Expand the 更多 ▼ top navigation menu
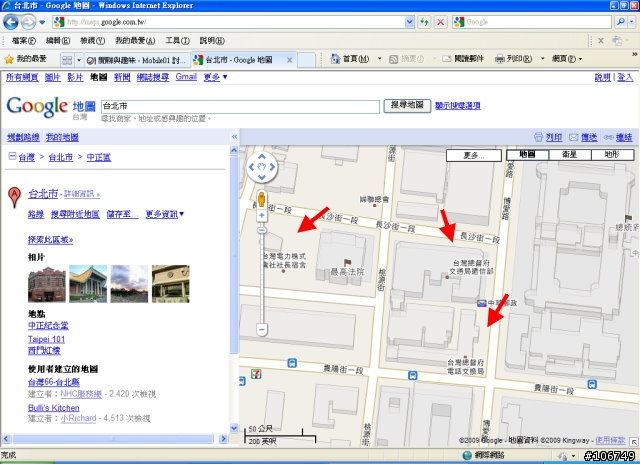Image resolution: width=640 pixels, height=464 pixels. (216, 77)
